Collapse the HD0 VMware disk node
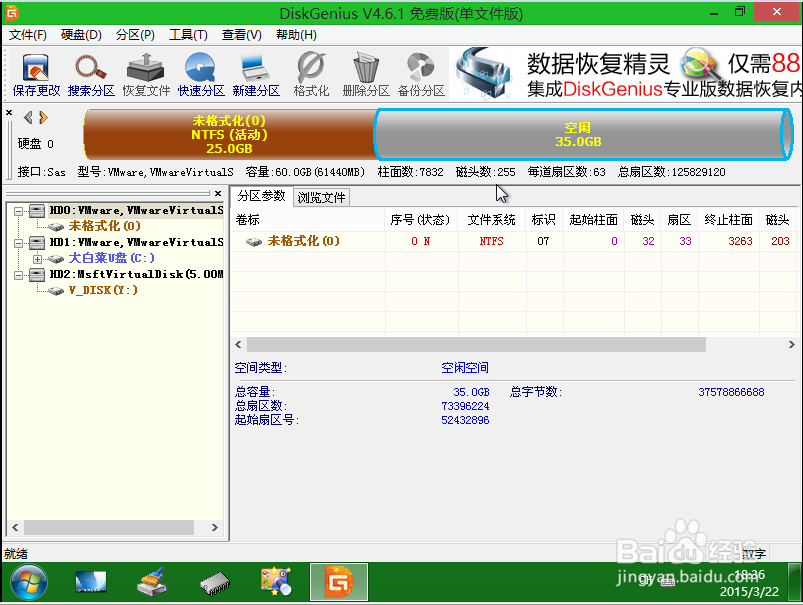 18,211
